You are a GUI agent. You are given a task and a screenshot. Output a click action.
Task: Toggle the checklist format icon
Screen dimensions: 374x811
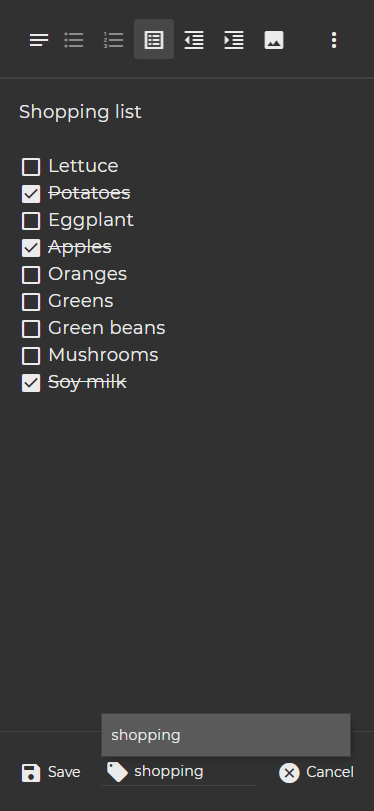point(154,40)
